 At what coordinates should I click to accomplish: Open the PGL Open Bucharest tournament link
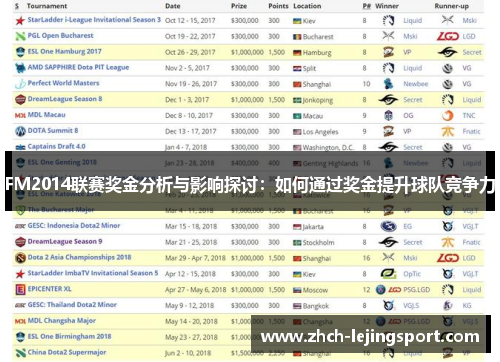tap(60, 35)
